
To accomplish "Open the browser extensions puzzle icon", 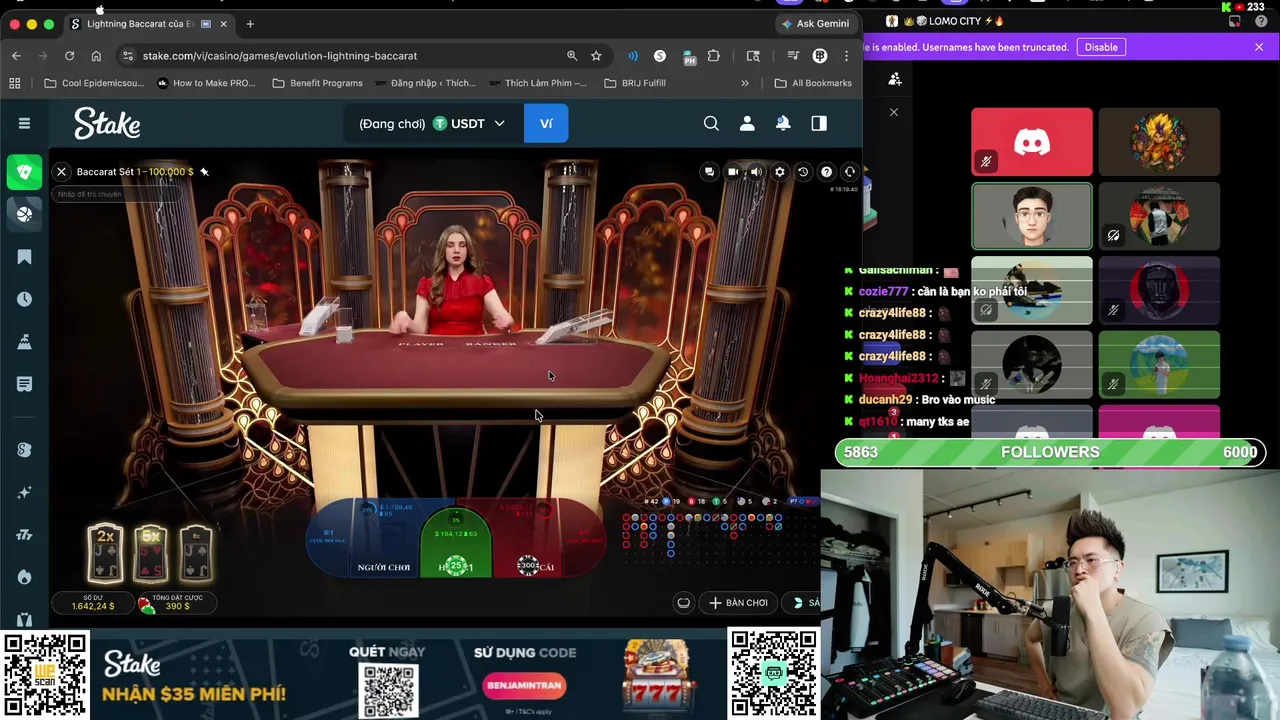I will (x=713, y=56).
